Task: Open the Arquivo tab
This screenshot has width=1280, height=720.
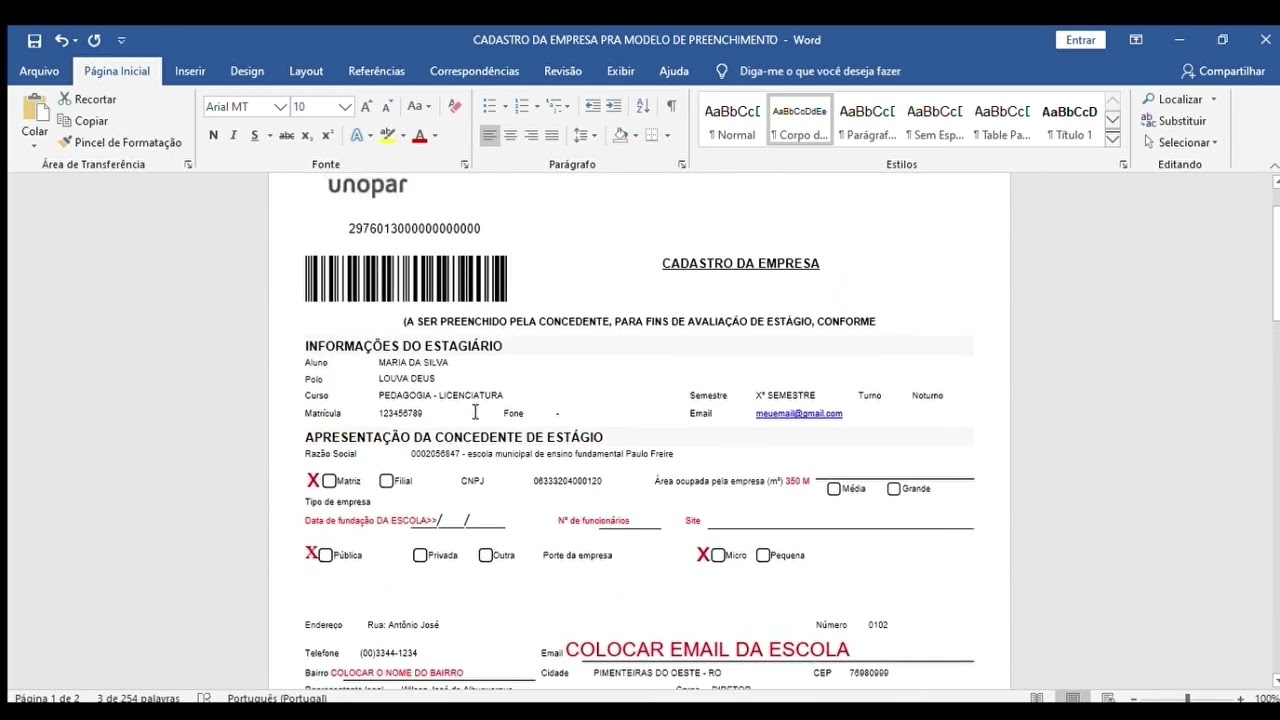Action: pos(39,71)
